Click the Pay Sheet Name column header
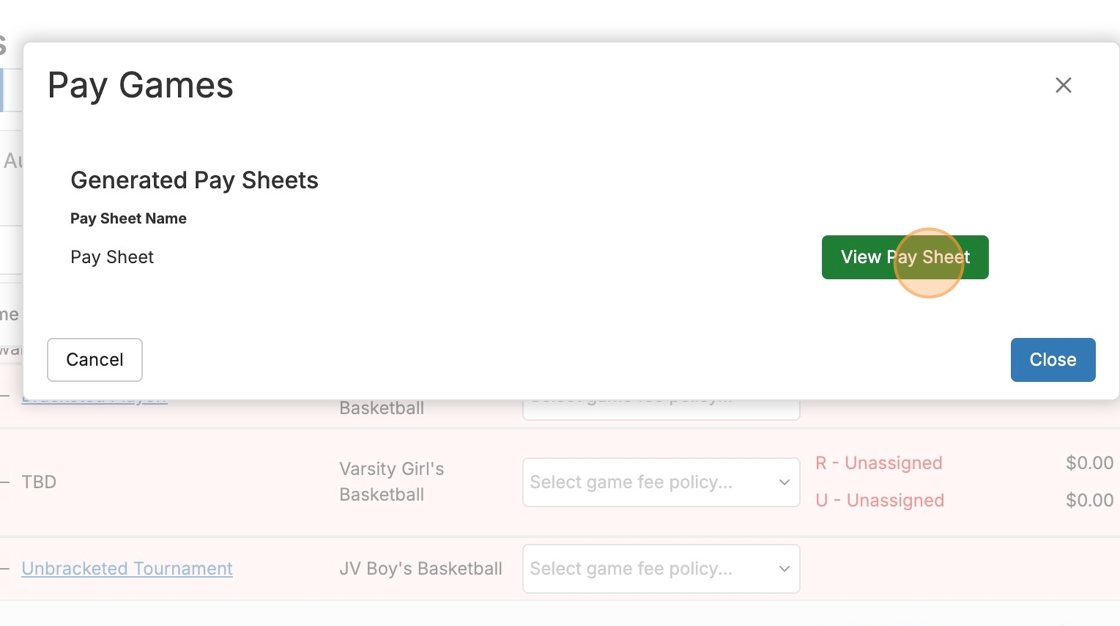This screenshot has width=1120, height=626. click(128, 218)
